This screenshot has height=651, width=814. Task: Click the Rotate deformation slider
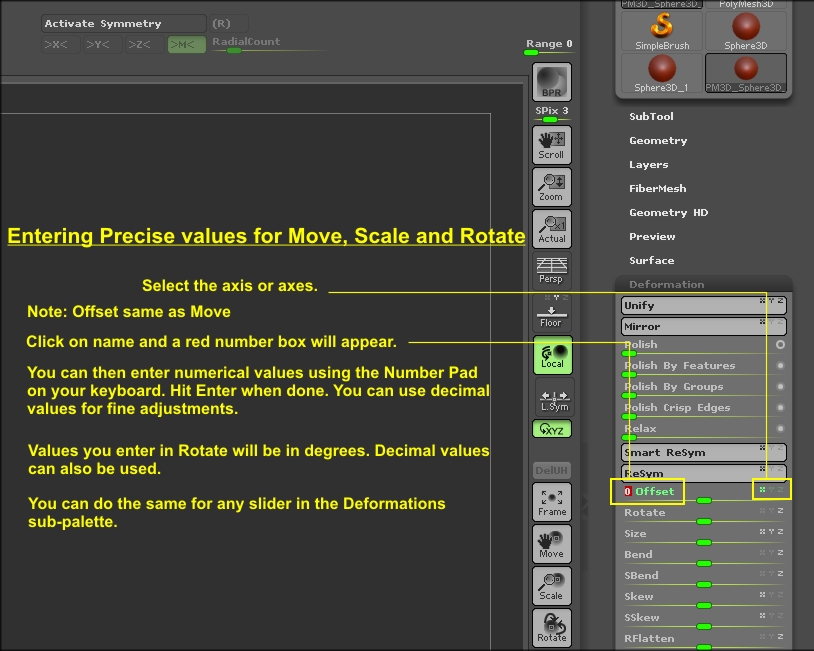coord(703,515)
